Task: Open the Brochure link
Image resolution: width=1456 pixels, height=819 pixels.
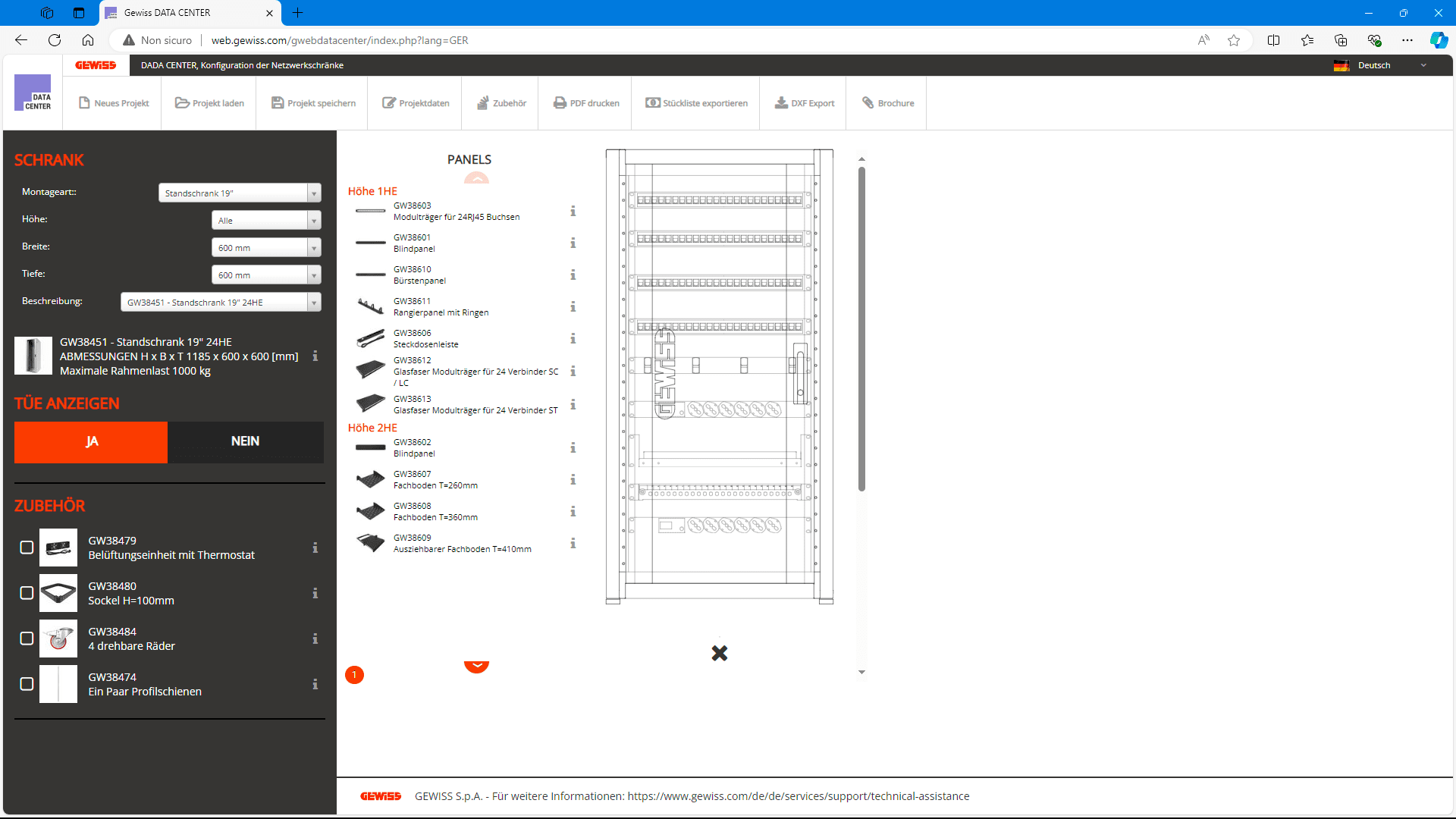Action: click(888, 103)
